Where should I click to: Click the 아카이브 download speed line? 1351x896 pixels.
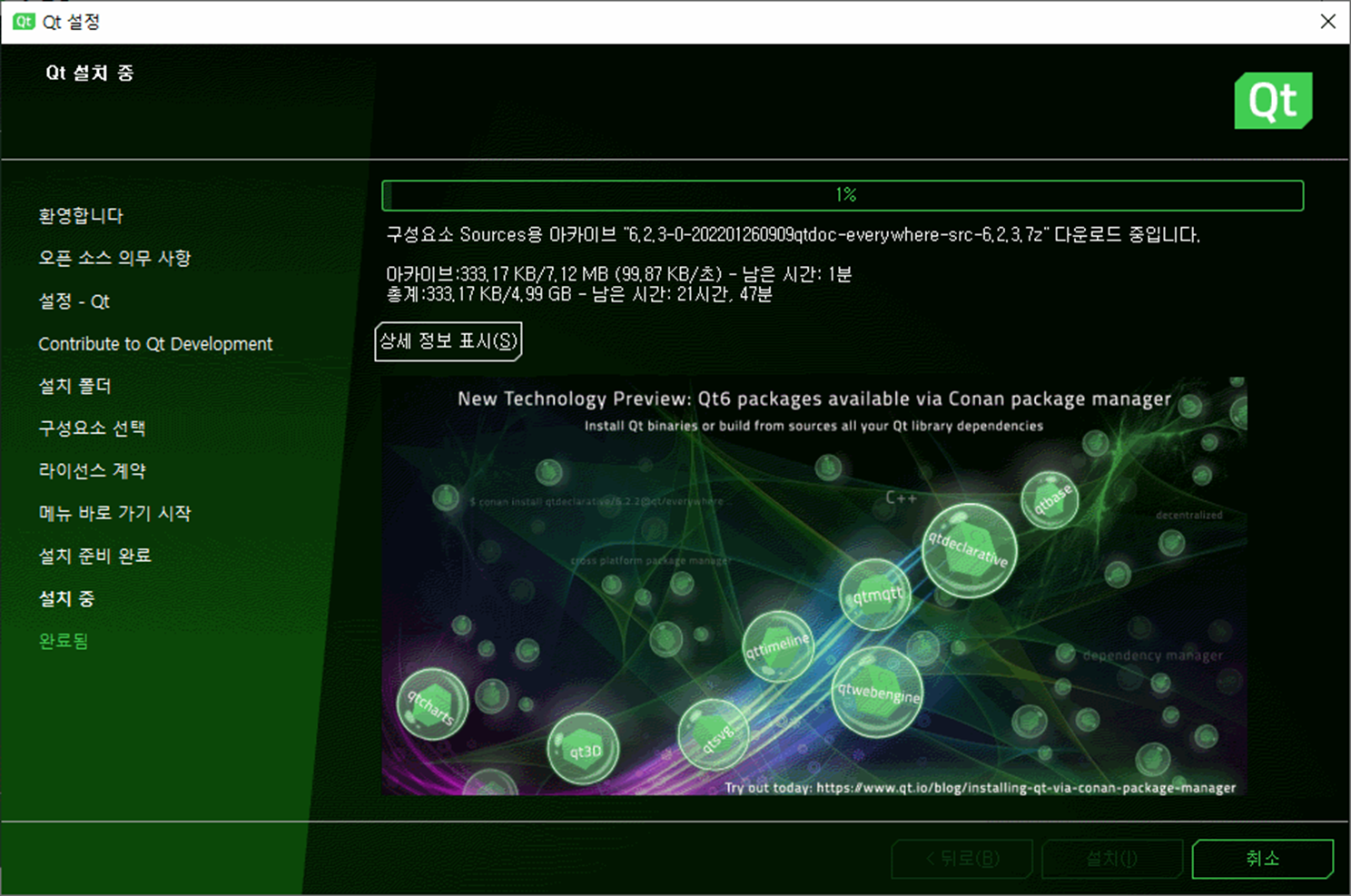pos(619,274)
